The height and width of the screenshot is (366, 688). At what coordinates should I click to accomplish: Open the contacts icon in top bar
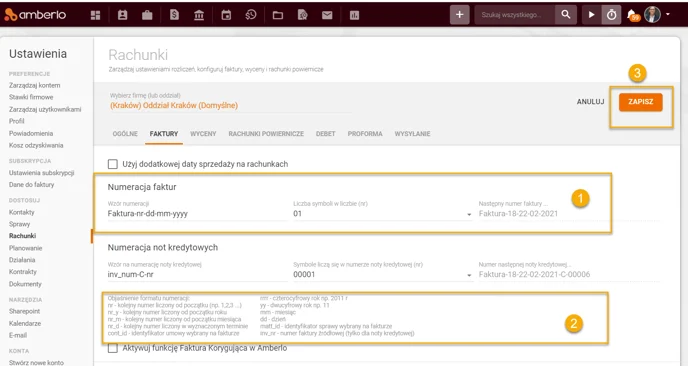[x=122, y=15]
